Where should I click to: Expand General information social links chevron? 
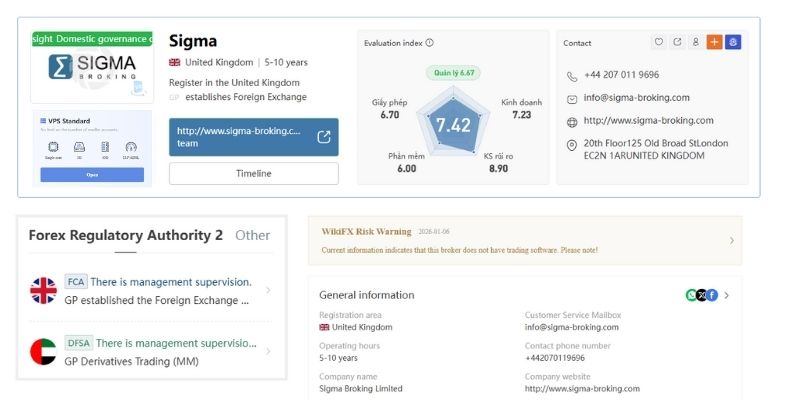(x=727, y=295)
